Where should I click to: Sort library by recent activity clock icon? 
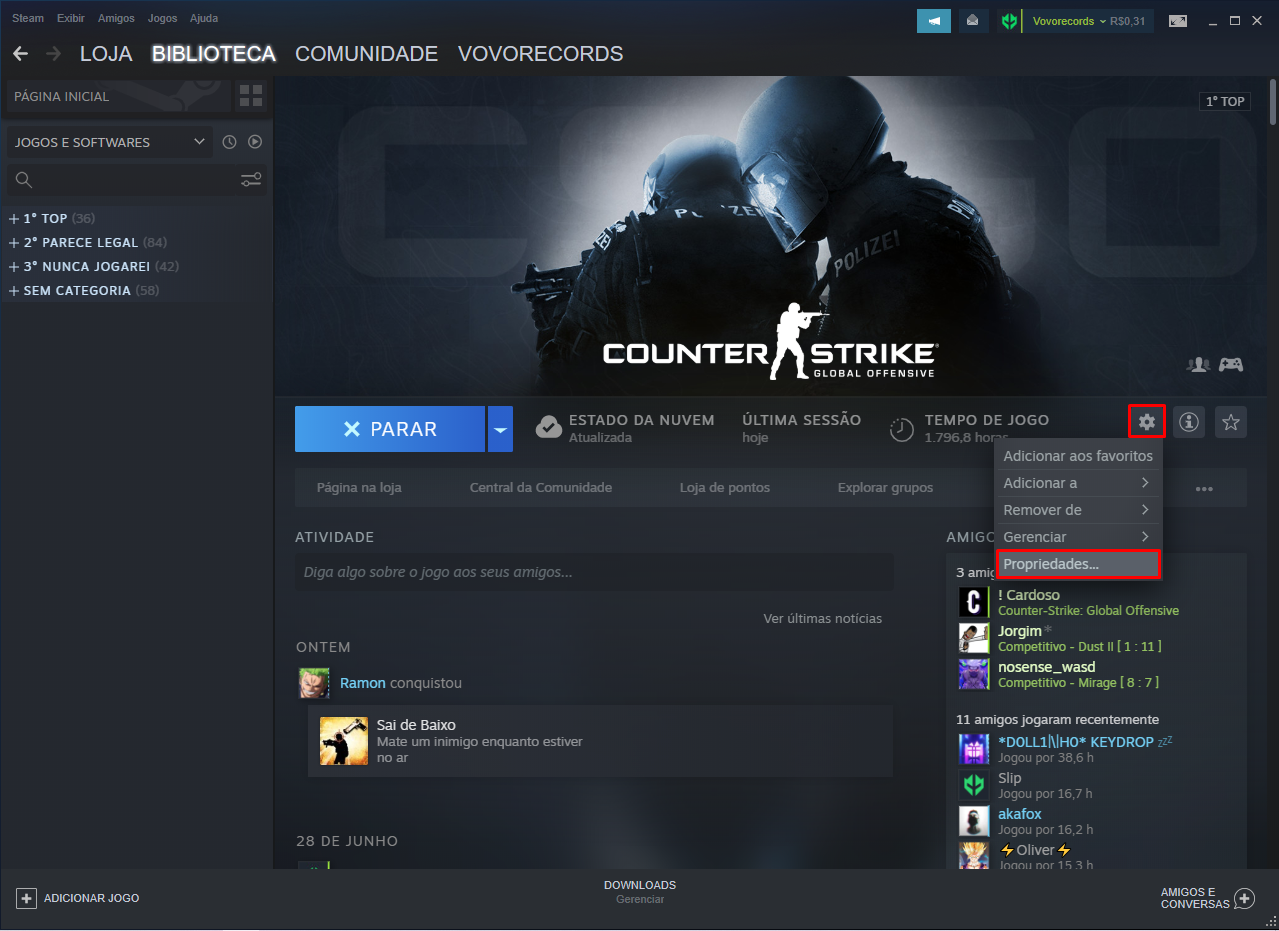pyautogui.click(x=229, y=142)
